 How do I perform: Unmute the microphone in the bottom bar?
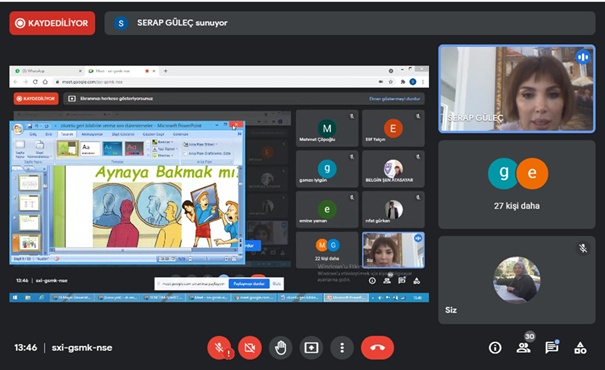click(x=219, y=348)
